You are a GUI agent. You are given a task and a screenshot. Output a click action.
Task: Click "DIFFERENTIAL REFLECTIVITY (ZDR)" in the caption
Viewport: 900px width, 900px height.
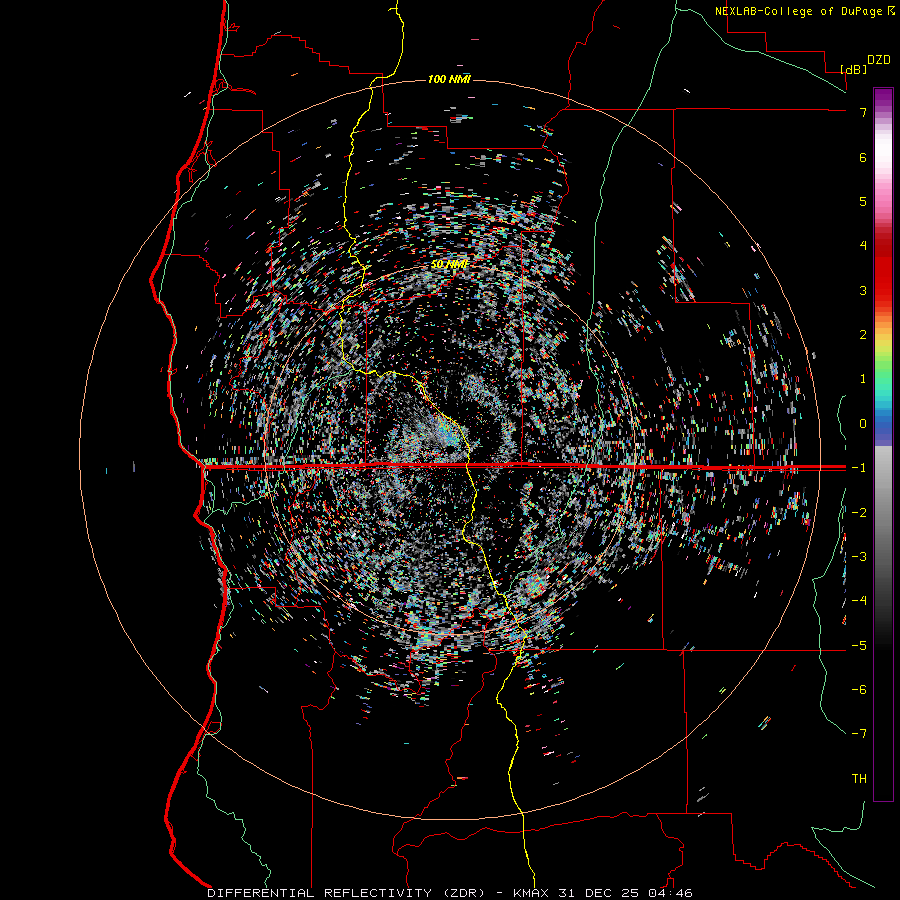[x=347, y=893]
